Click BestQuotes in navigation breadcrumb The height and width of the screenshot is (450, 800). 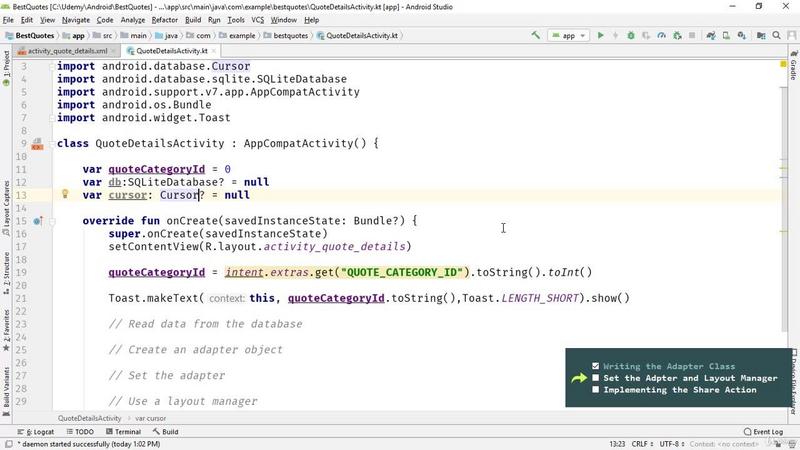coord(30,36)
